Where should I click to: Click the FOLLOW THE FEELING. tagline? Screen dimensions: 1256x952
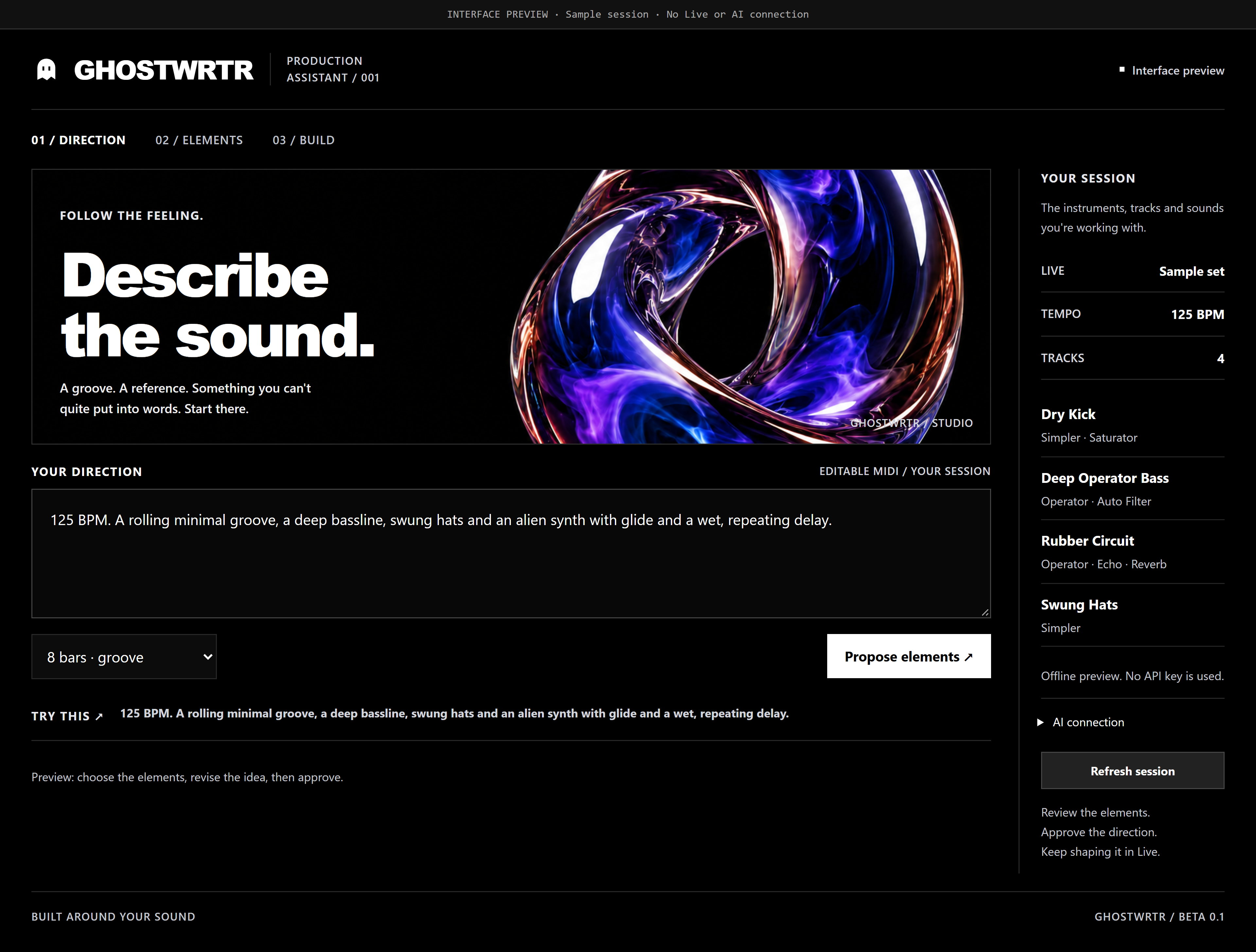[131, 216]
